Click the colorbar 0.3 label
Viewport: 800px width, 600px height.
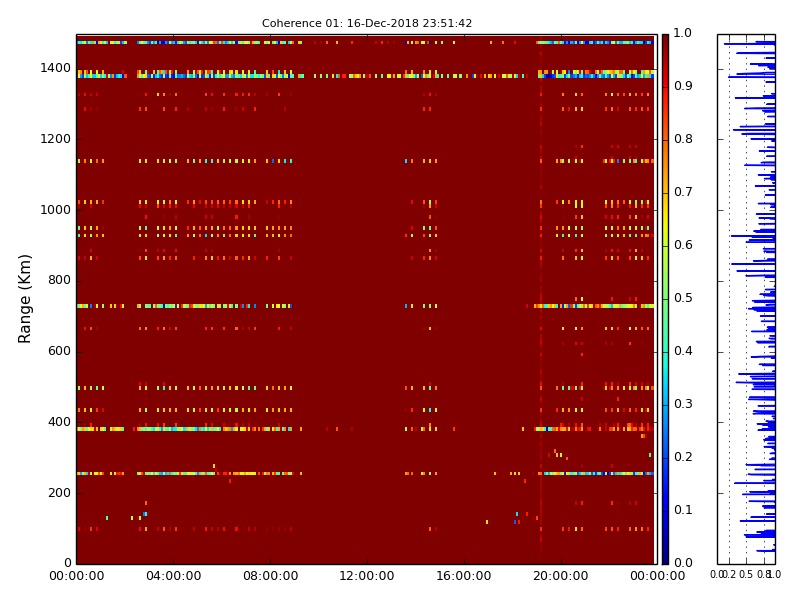(x=683, y=404)
